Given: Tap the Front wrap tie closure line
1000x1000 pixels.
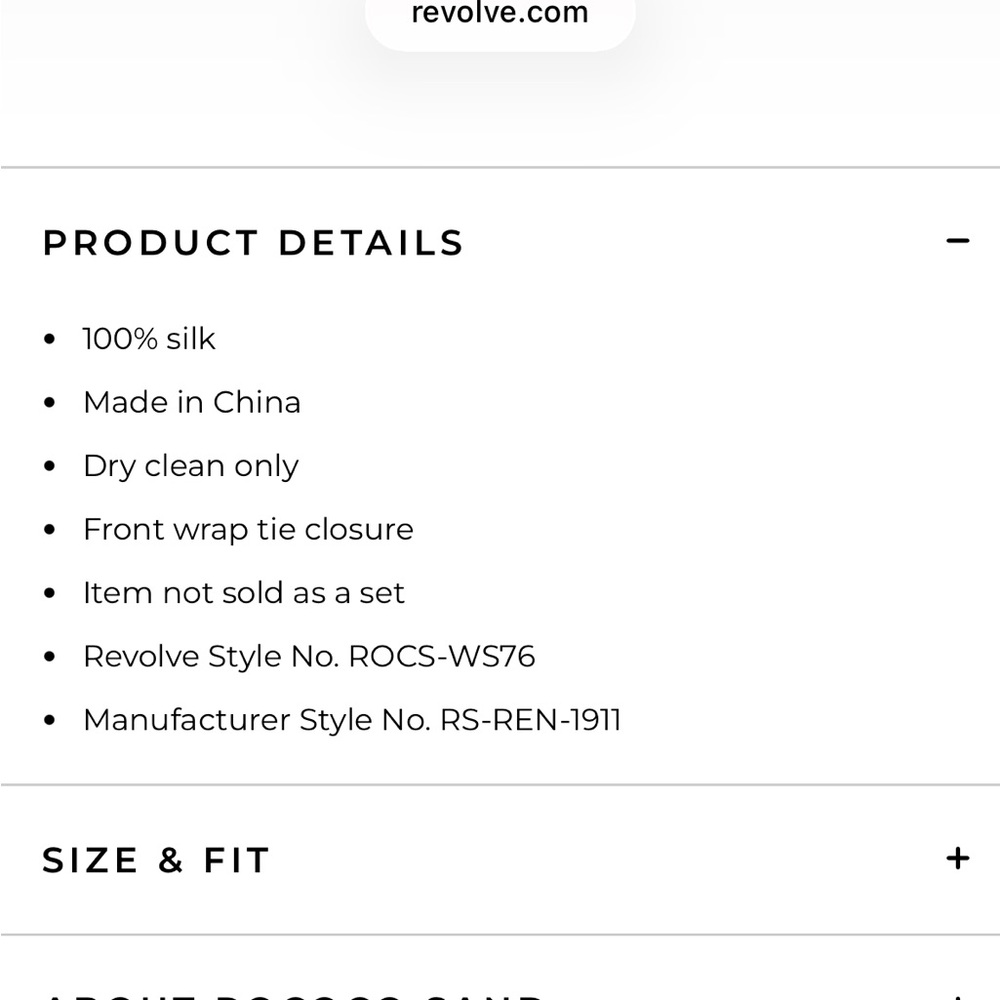Looking at the screenshot, I should tap(249, 530).
